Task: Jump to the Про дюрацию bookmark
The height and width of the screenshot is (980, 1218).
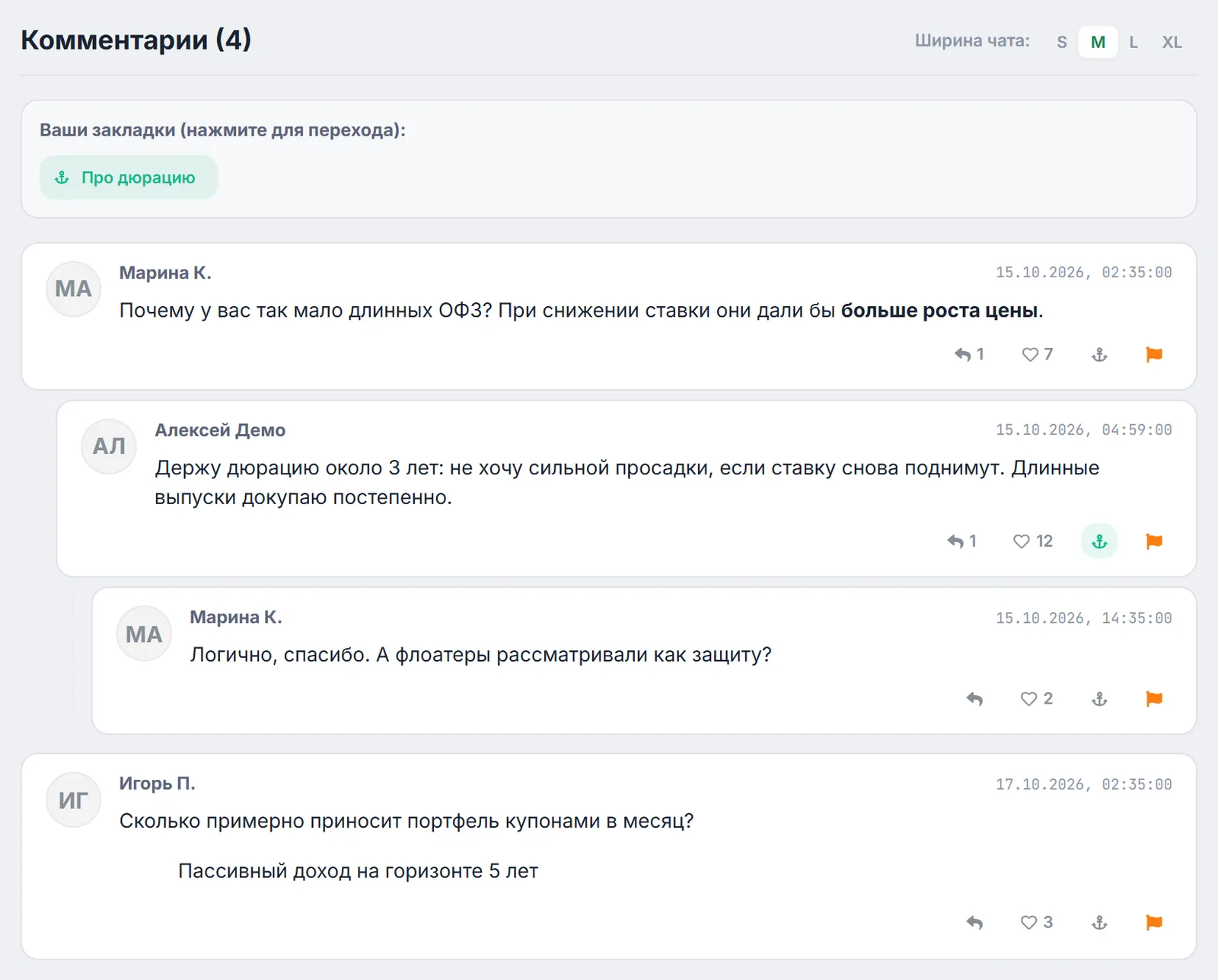Action: click(x=129, y=177)
